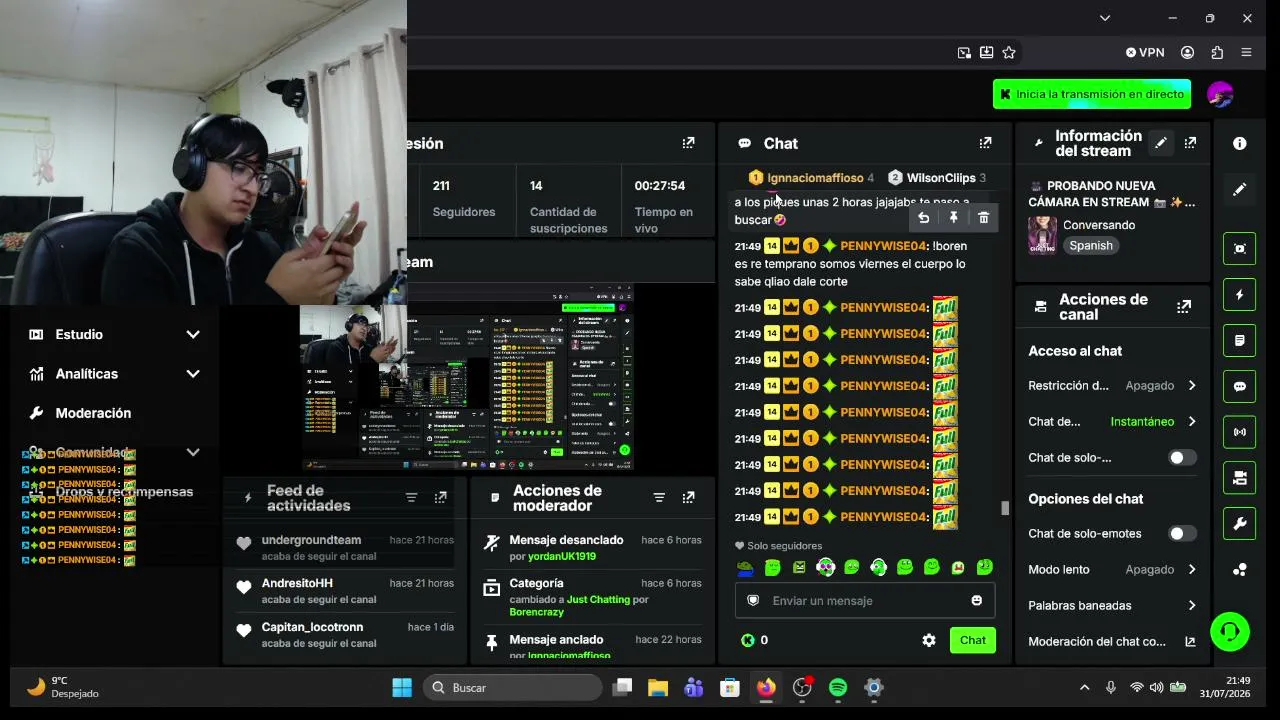1280x720 pixels.
Task: Click the lightning bolt icon in the right sidebar
Action: [x=1240, y=295]
